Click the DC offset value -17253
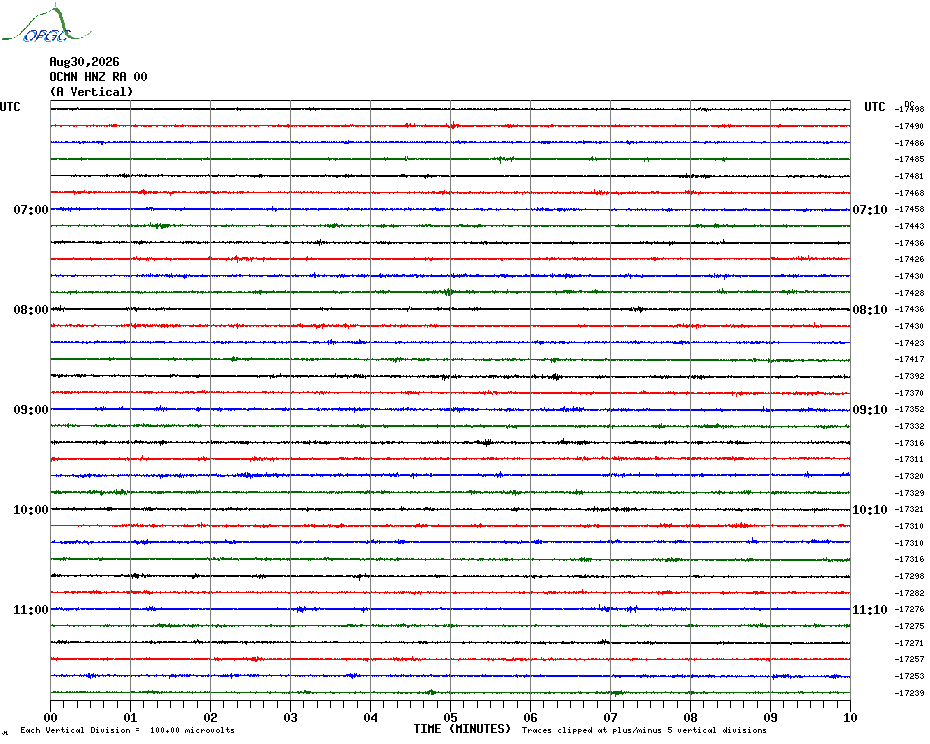Image resolution: width=930 pixels, height=744 pixels. (x=909, y=676)
